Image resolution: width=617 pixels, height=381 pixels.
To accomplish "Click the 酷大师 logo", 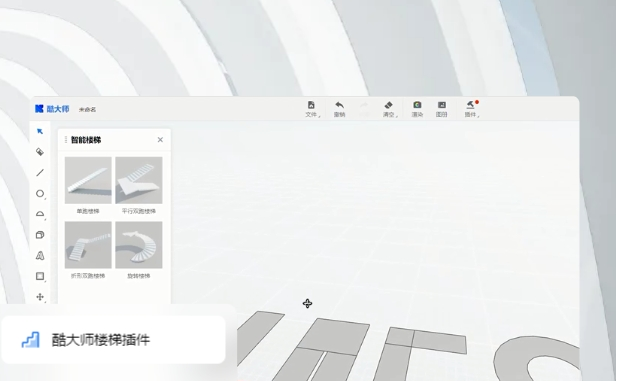I will (52, 109).
